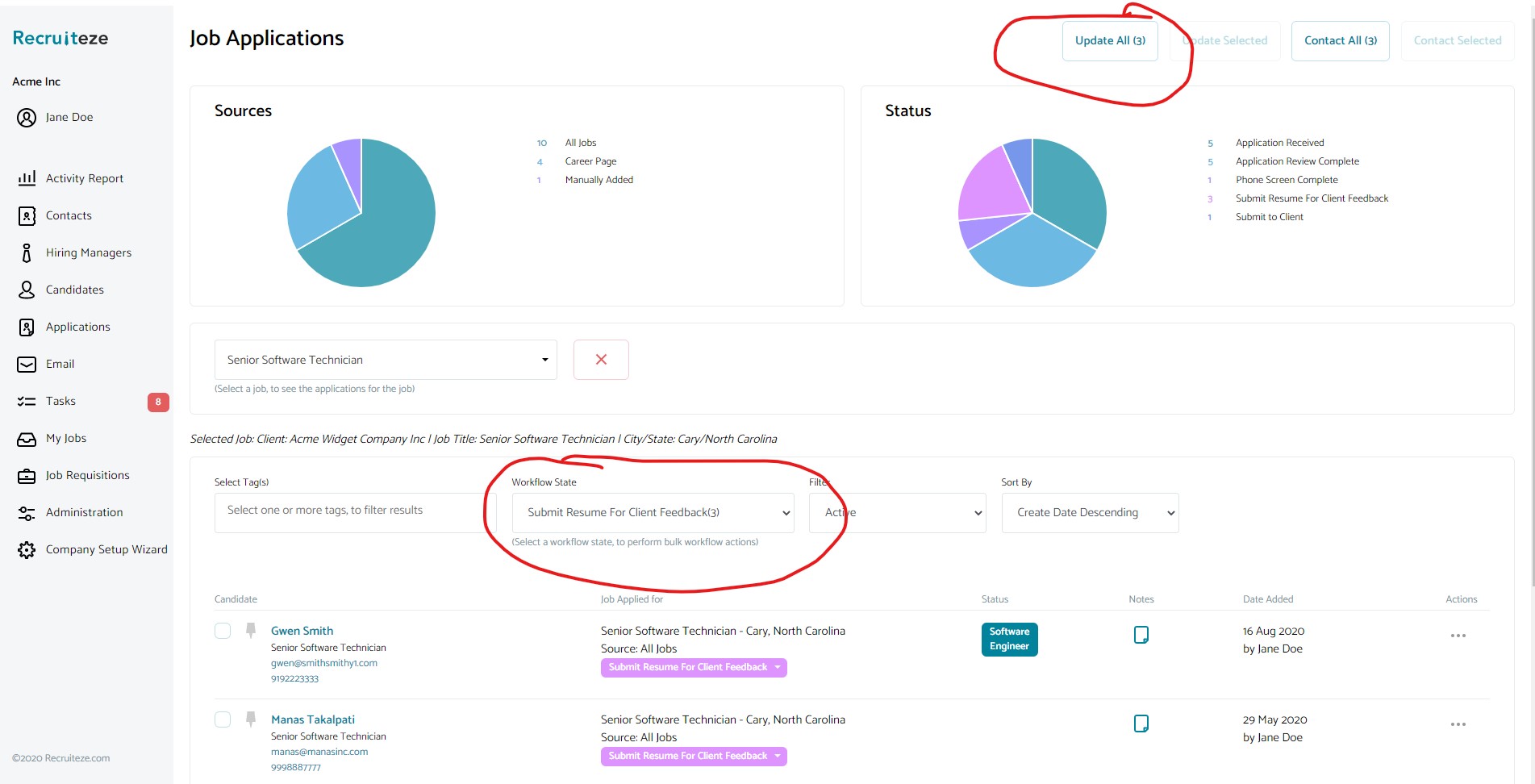Select the checkbox next to Gwen Smith
Screen dimensions: 1535x784
223,631
